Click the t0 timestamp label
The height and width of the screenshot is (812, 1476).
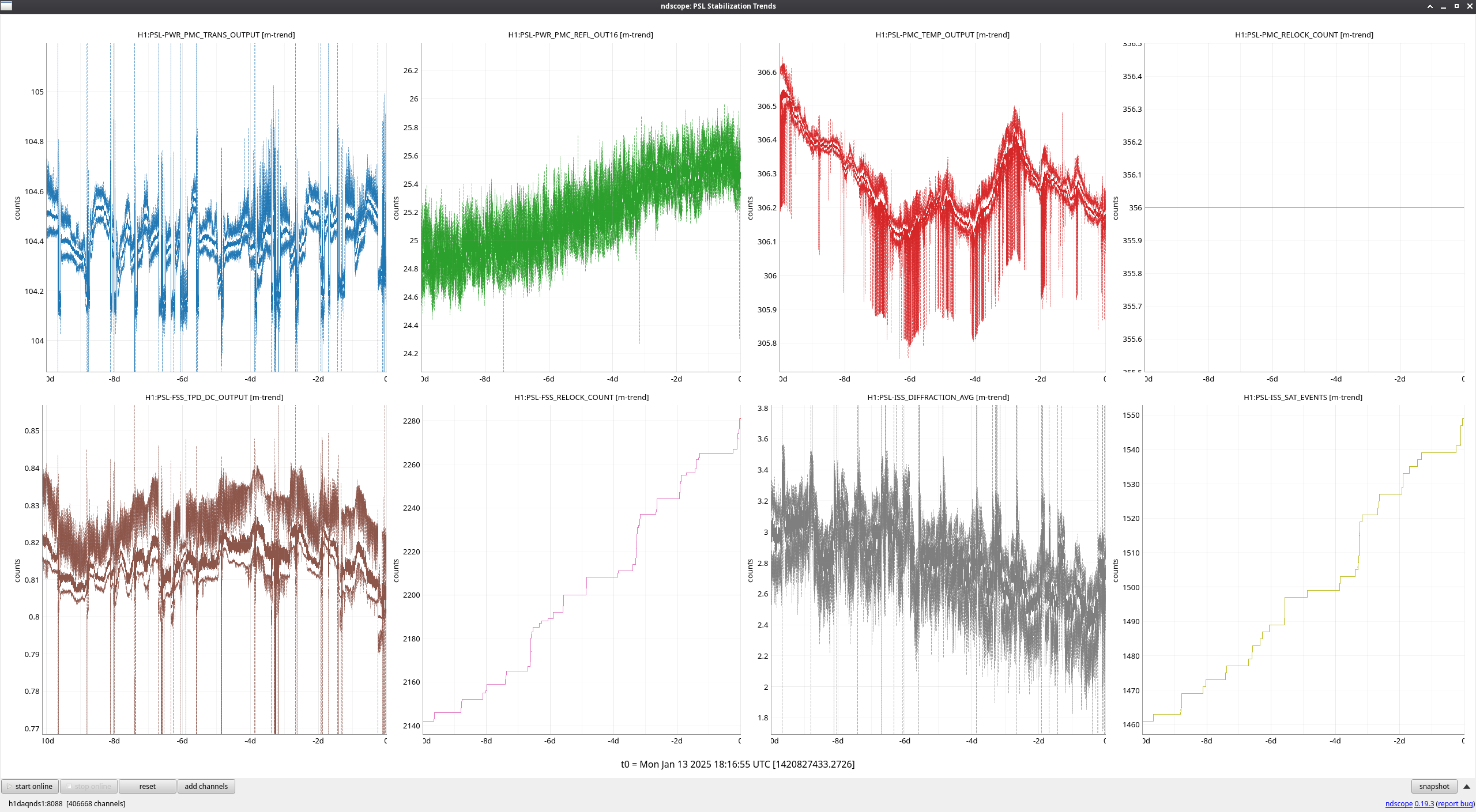click(738, 764)
